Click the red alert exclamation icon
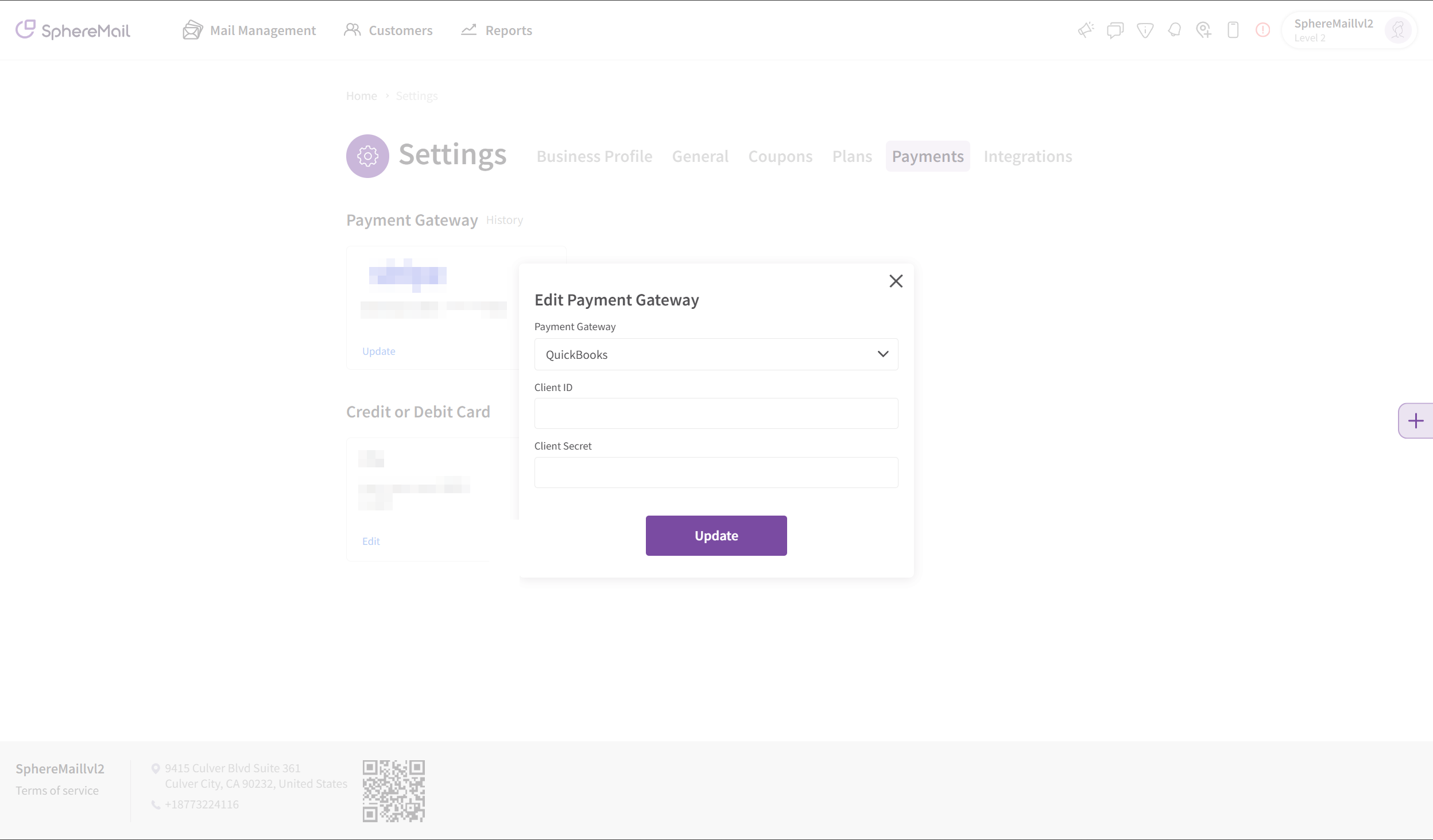 click(x=1262, y=30)
